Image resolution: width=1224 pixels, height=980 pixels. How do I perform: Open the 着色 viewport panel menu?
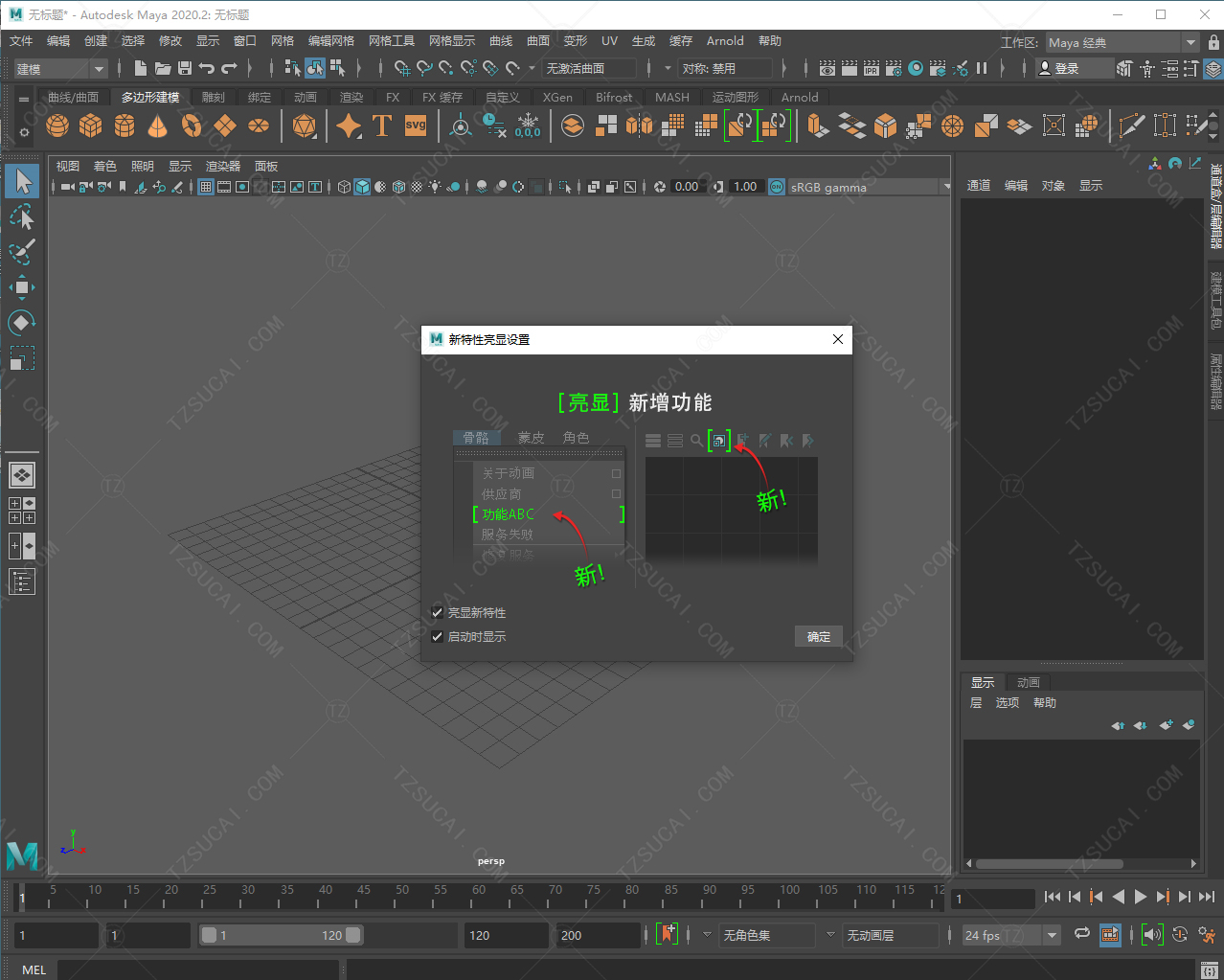(x=105, y=166)
